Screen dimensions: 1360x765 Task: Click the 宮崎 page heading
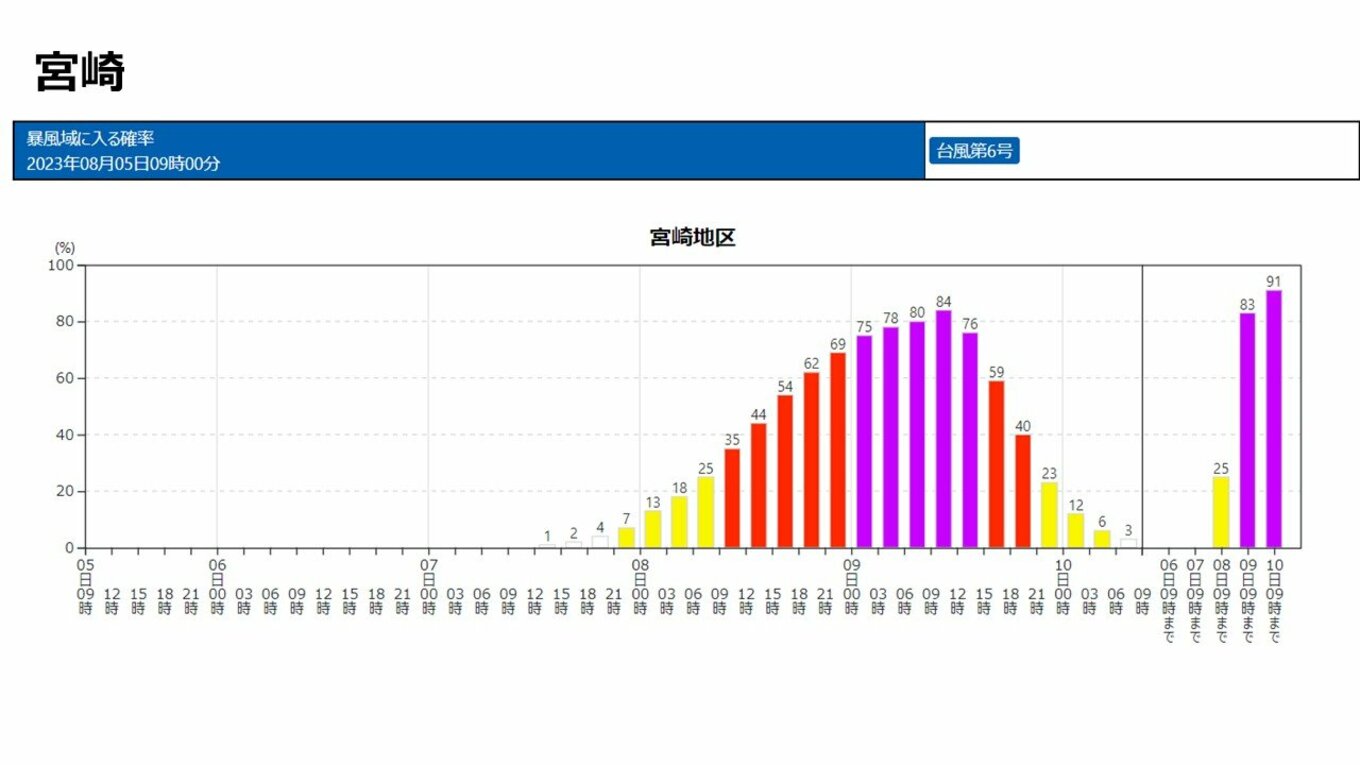[80, 73]
